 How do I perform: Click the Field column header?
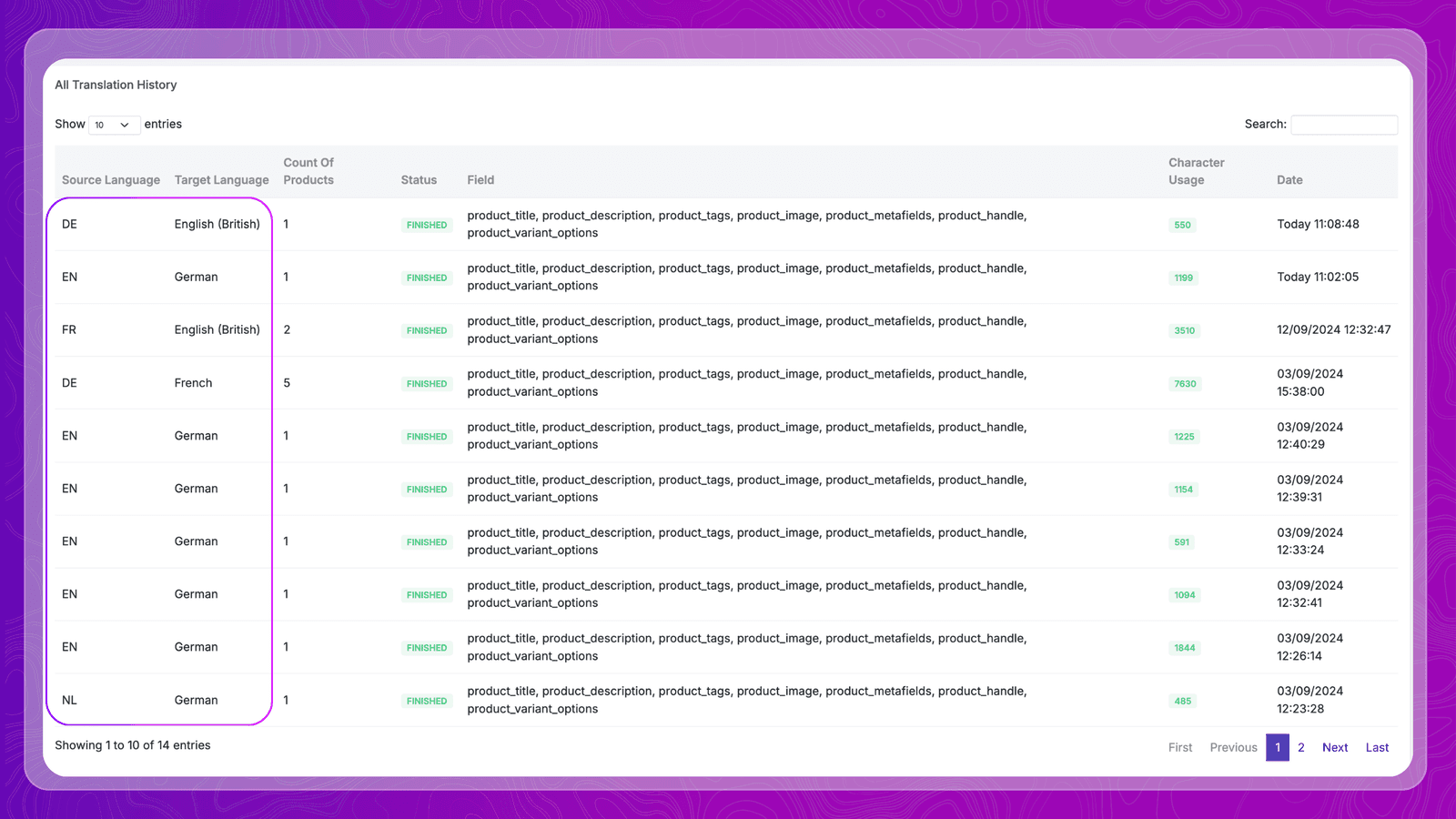(480, 180)
